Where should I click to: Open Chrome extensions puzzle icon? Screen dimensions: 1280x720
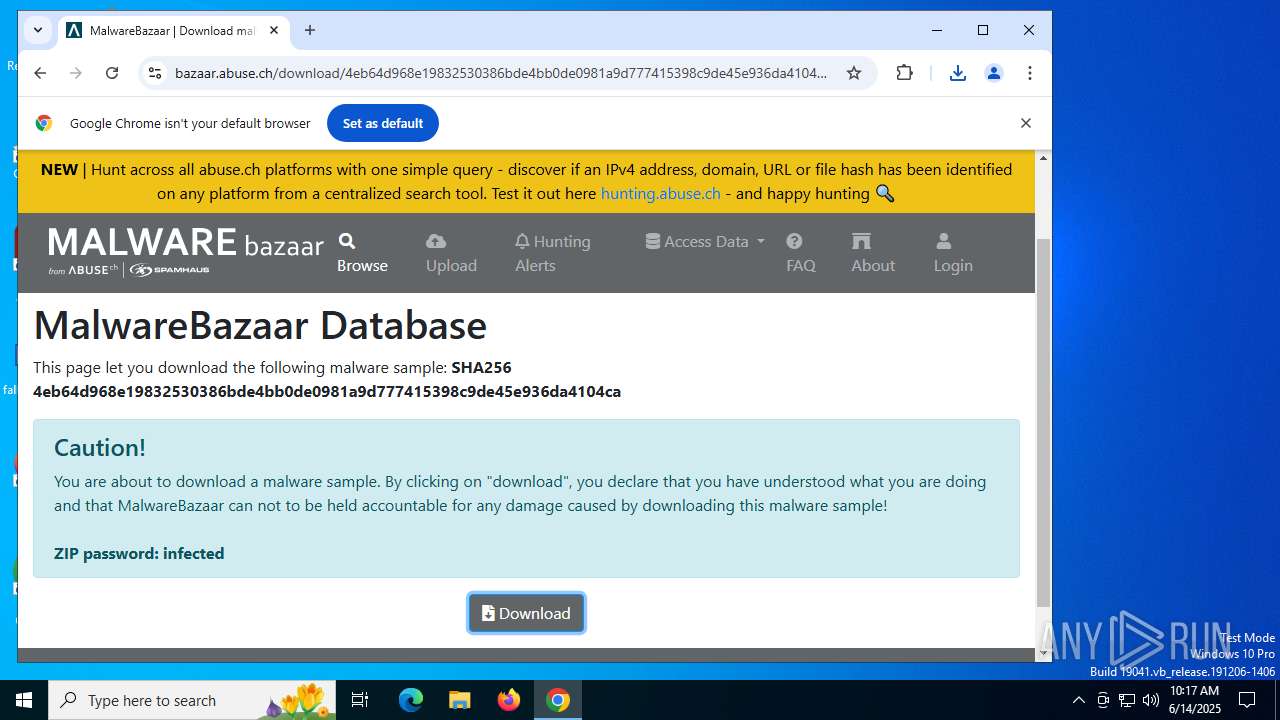coord(905,73)
